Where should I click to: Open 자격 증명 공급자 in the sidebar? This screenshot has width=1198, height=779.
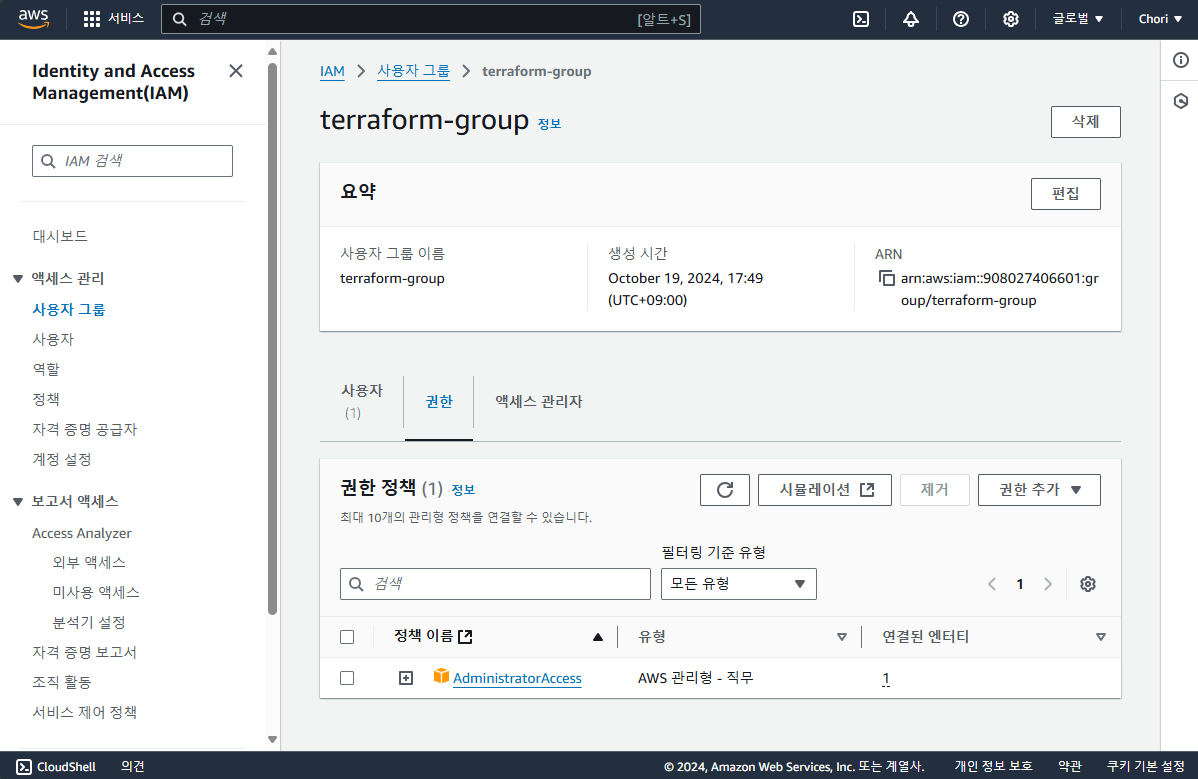pos(85,429)
